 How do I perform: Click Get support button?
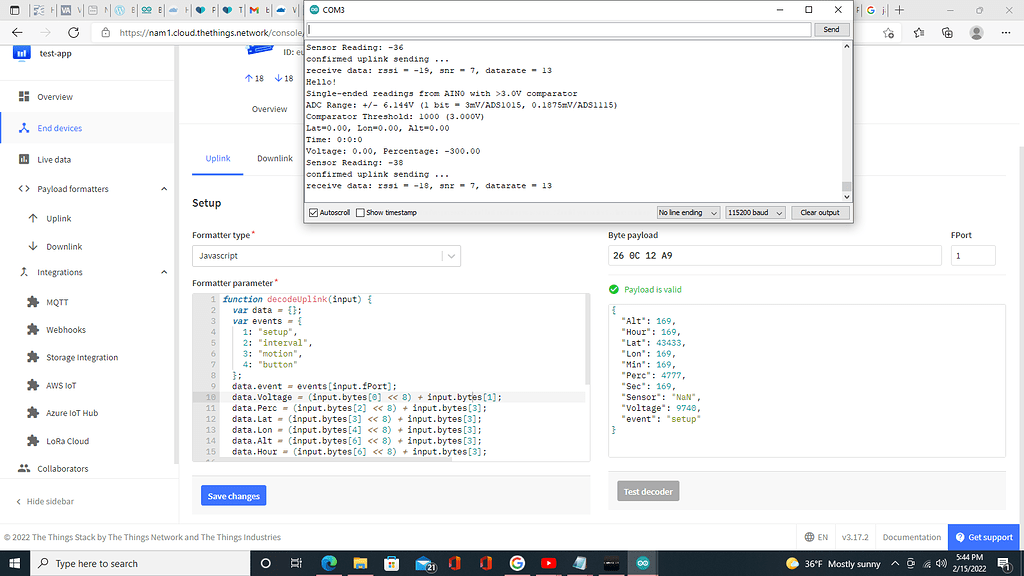(x=984, y=537)
